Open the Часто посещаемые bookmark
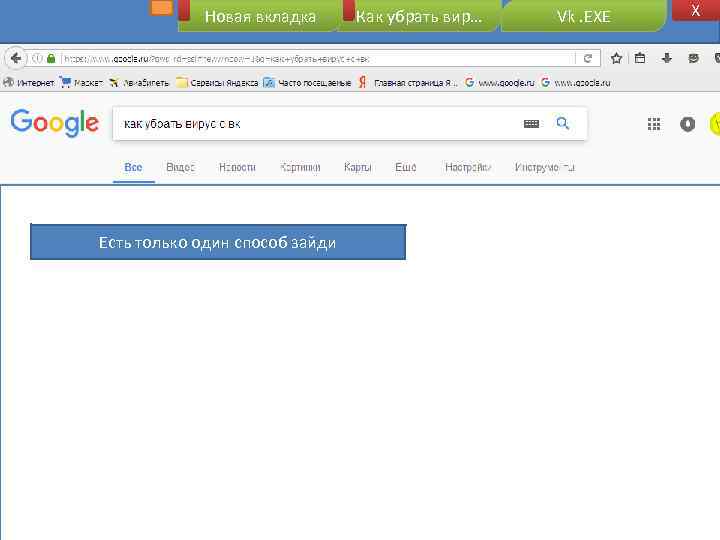The height and width of the screenshot is (540, 720). pos(308,83)
